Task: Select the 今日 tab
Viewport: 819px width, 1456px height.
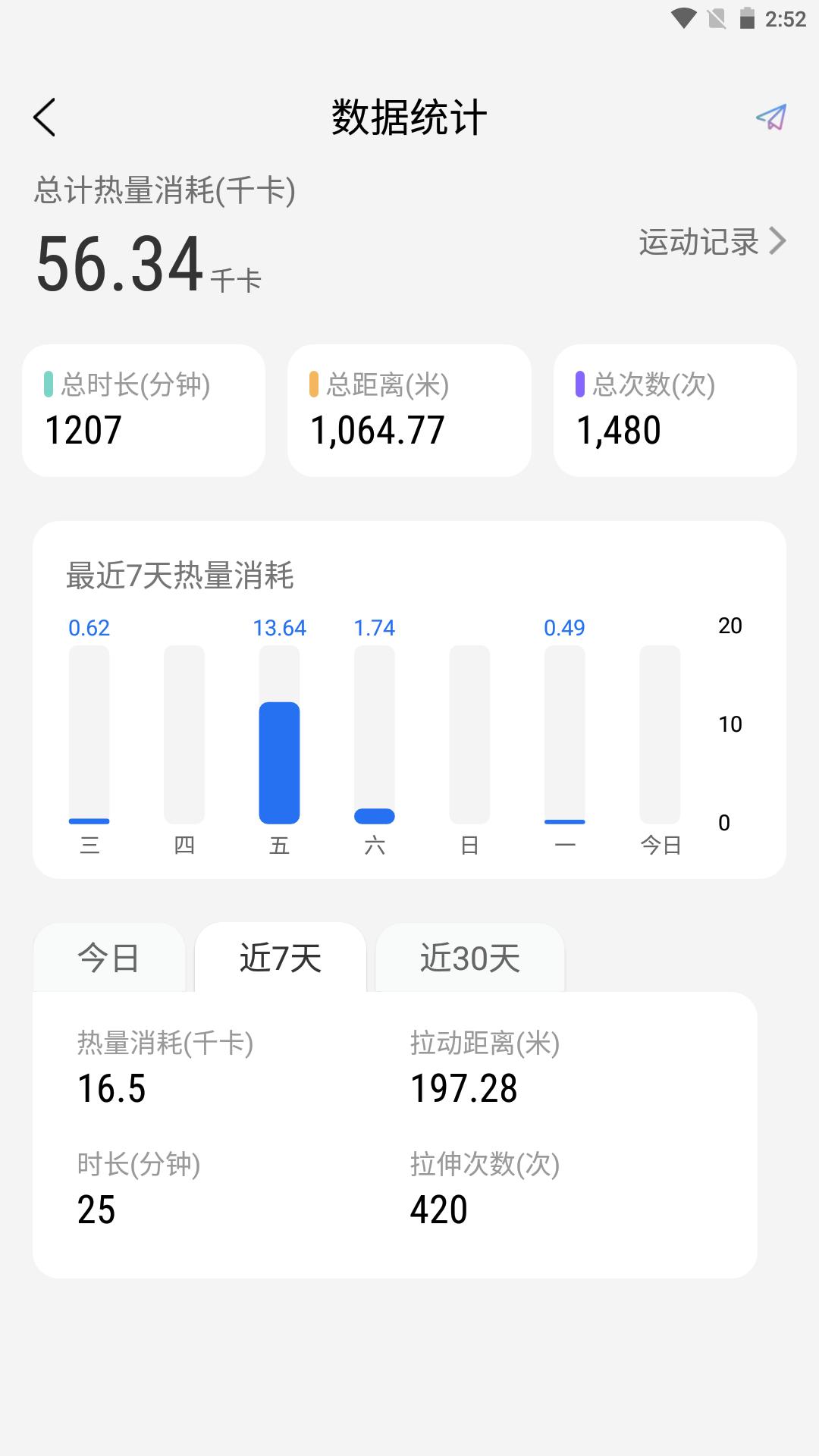Action: tap(109, 958)
